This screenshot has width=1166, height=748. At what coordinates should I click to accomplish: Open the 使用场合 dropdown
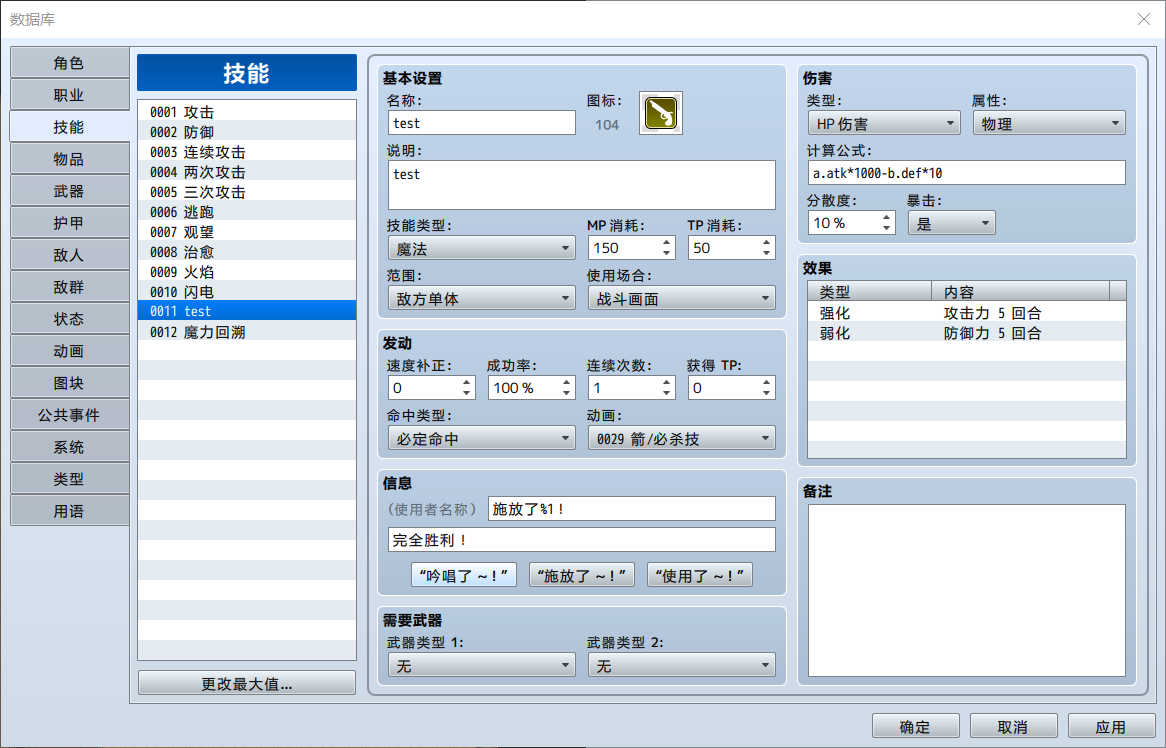[x=681, y=298]
